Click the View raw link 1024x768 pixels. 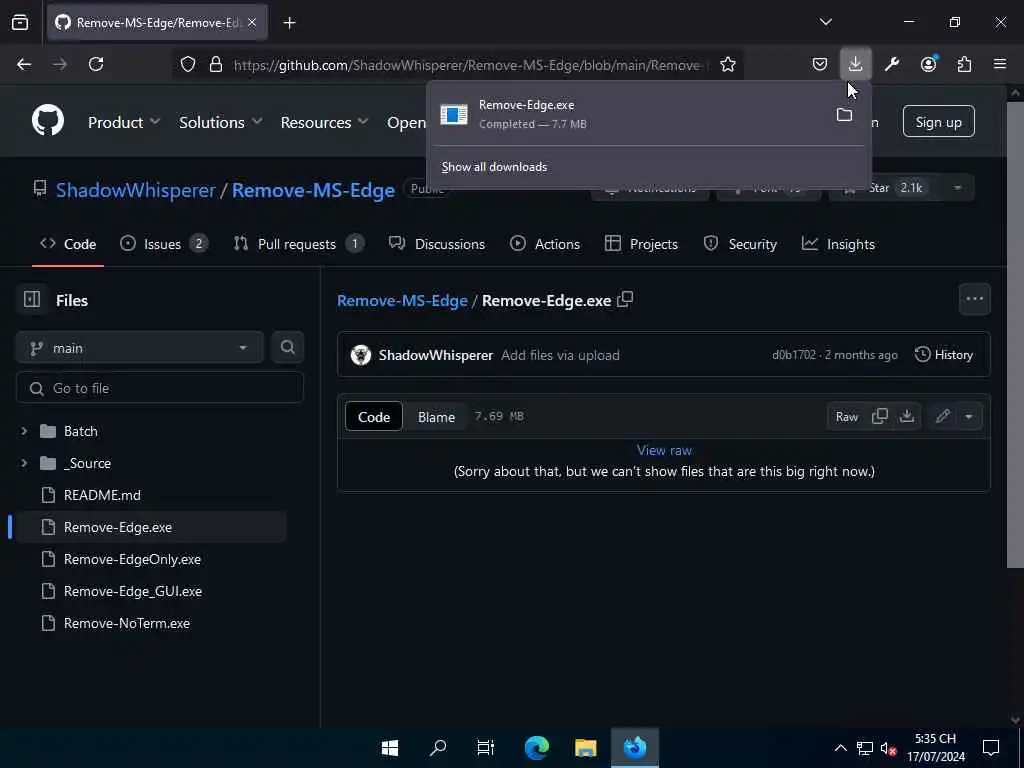coord(664,450)
